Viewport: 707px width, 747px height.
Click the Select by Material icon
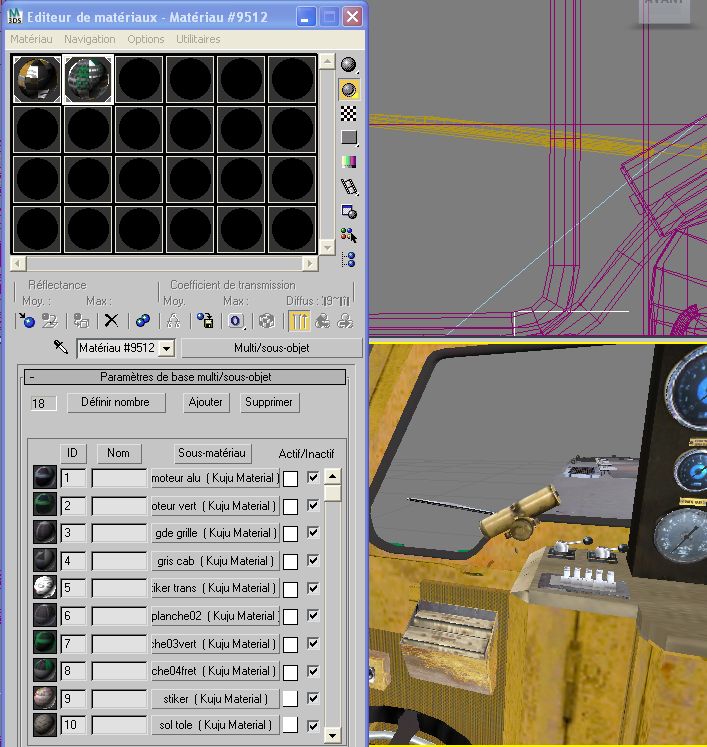[x=349, y=235]
